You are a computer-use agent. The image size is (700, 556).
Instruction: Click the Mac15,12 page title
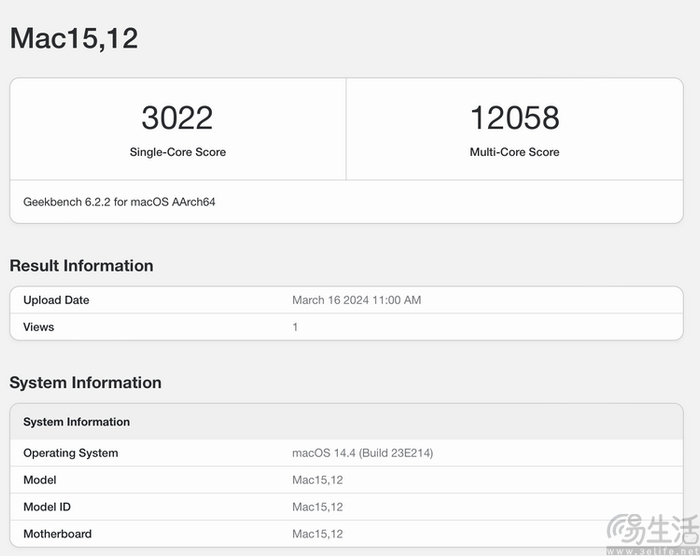pyautogui.click(x=74, y=38)
